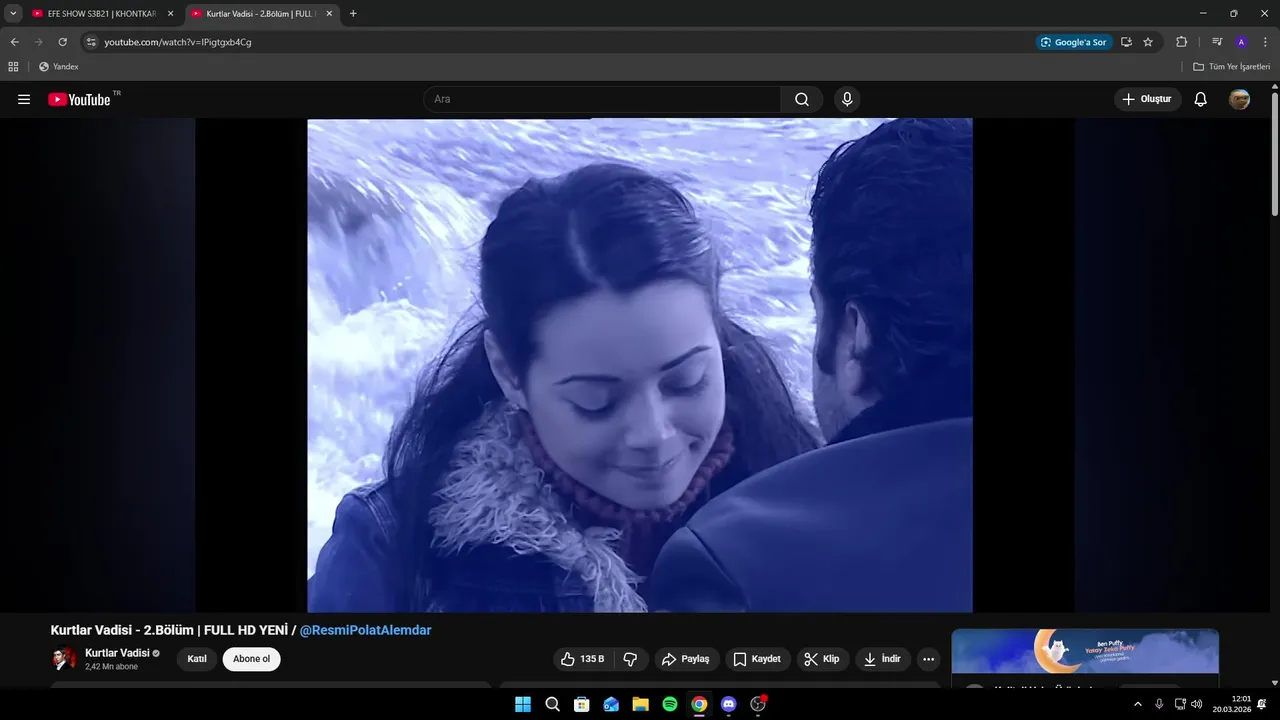Launch Microsoft Store from the taskbar

click(x=581, y=704)
